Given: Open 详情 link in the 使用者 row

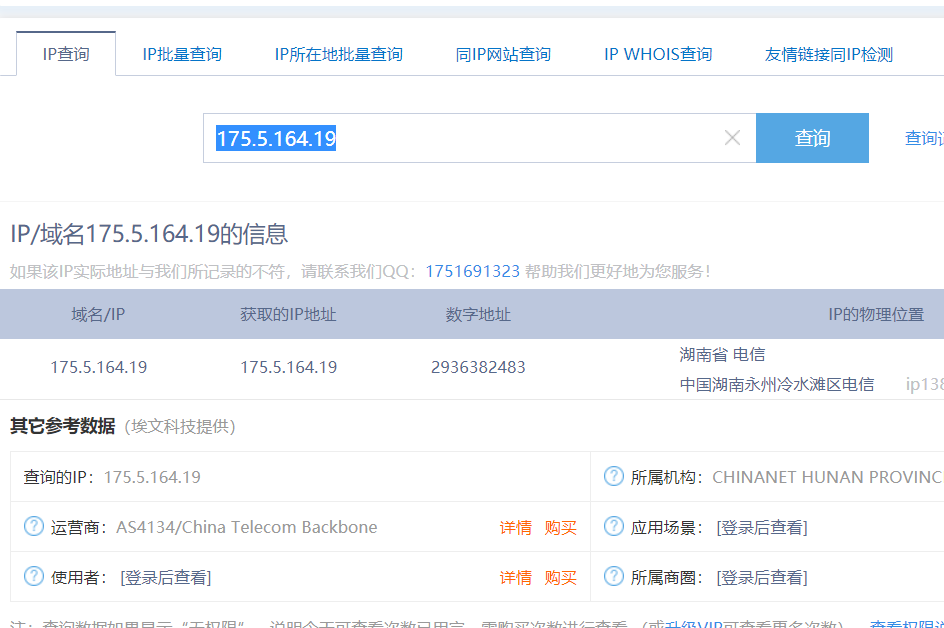Looking at the screenshot, I should pos(516,577).
